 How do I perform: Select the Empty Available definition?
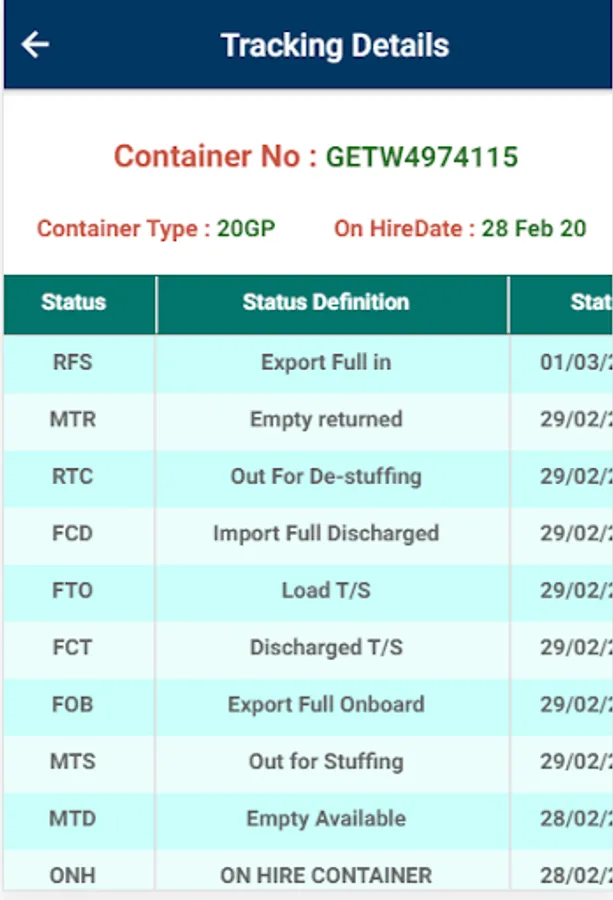click(x=326, y=818)
